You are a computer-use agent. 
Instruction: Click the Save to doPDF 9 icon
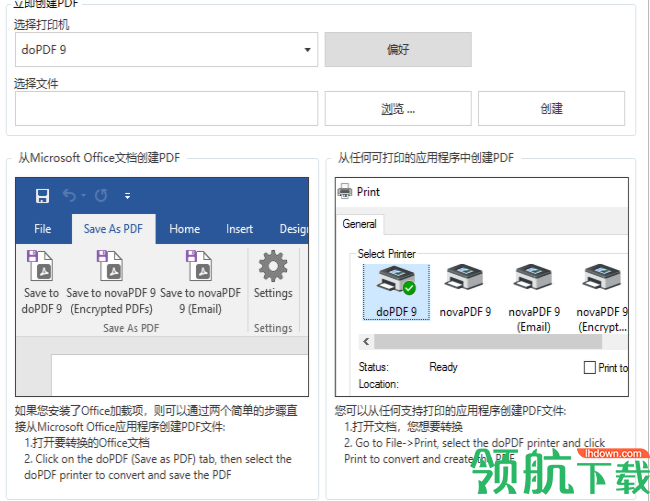pos(40,266)
